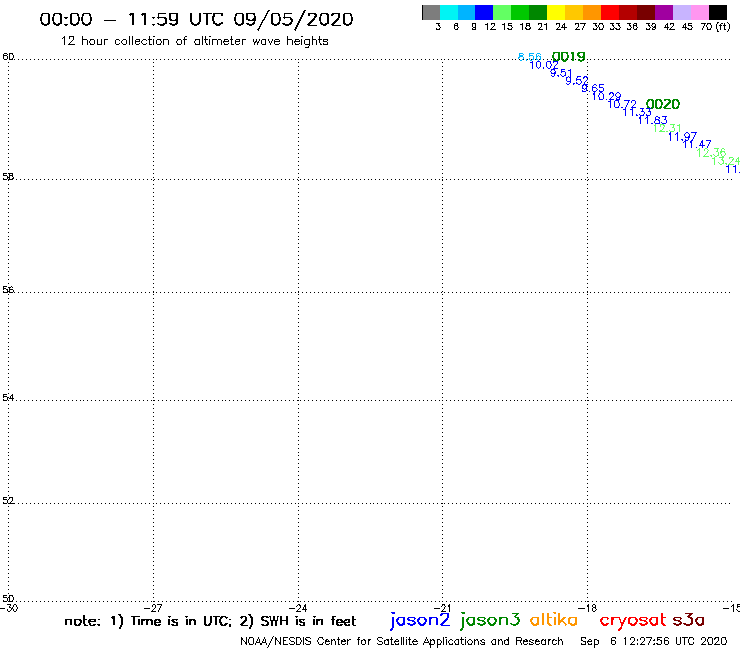
Task: Click the subtitle '12 hour collection of altimeter wave heights'
Action: 194,41
